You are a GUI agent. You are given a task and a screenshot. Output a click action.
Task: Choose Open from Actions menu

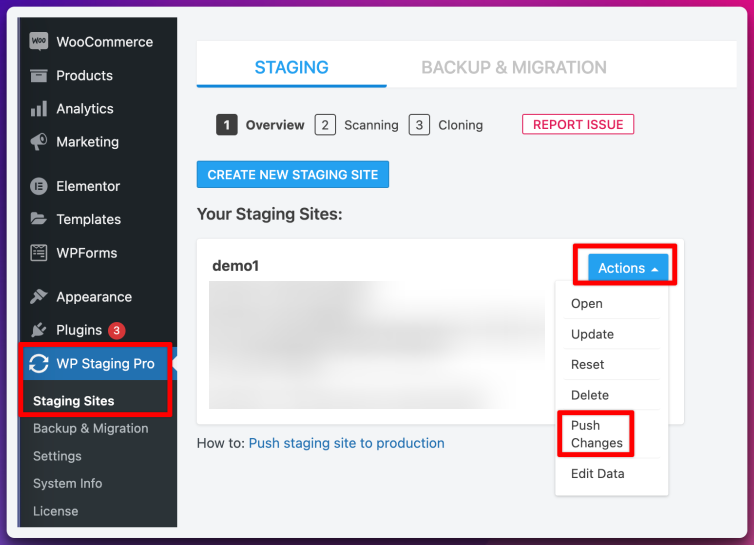click(x=612, y=304)
